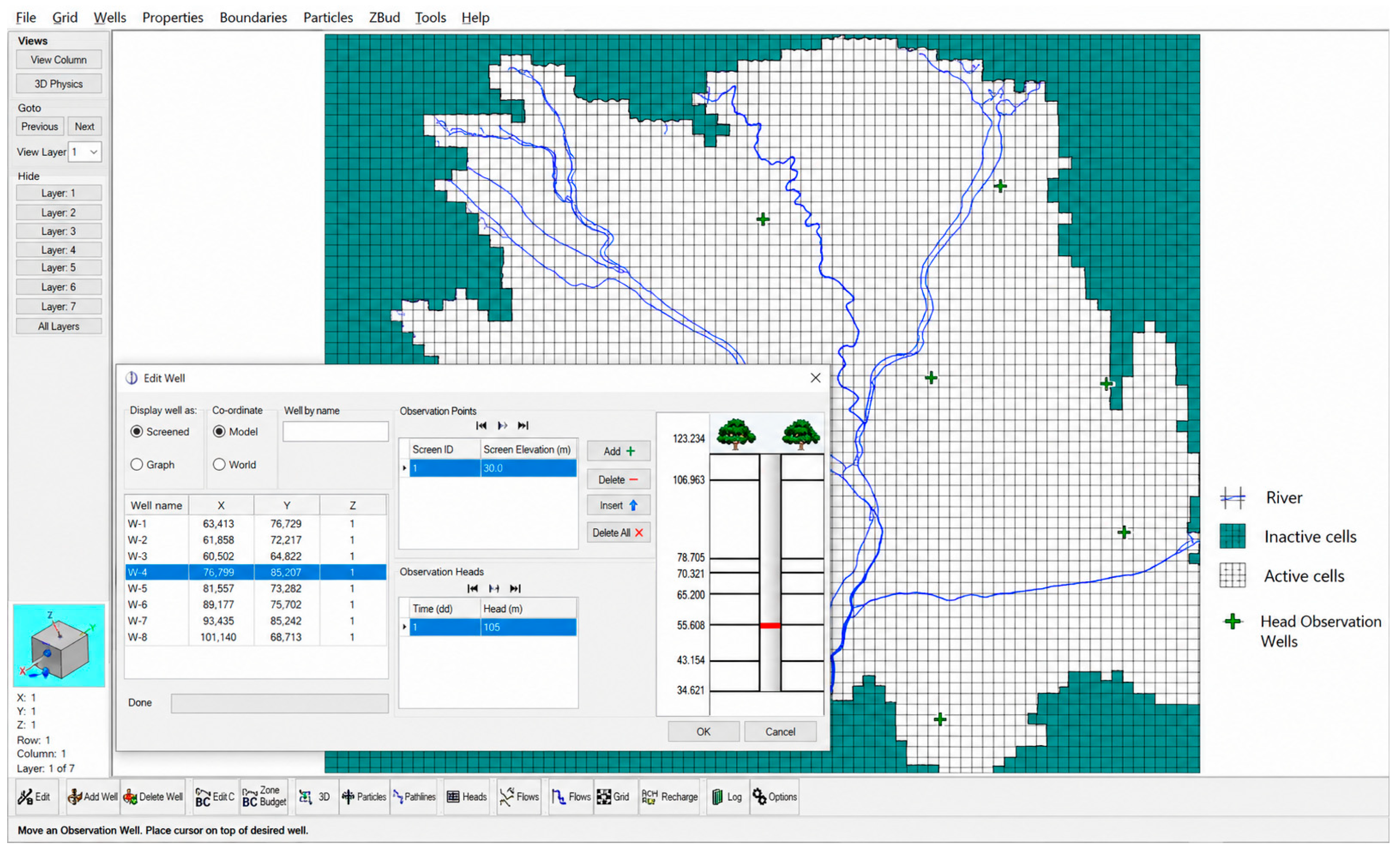The width and height of the screenshot is (1400, 854).
Task: Add a new observation point
Action: [618, 451]
